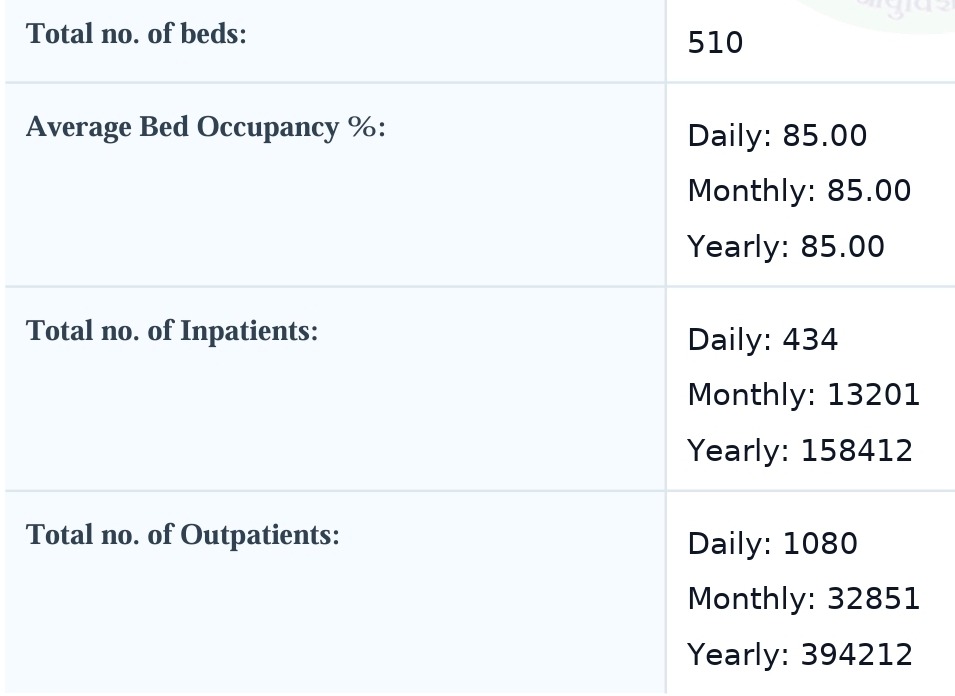
Task: Click the number 32851 for monthly outpatients
Action: click(873, 599)
